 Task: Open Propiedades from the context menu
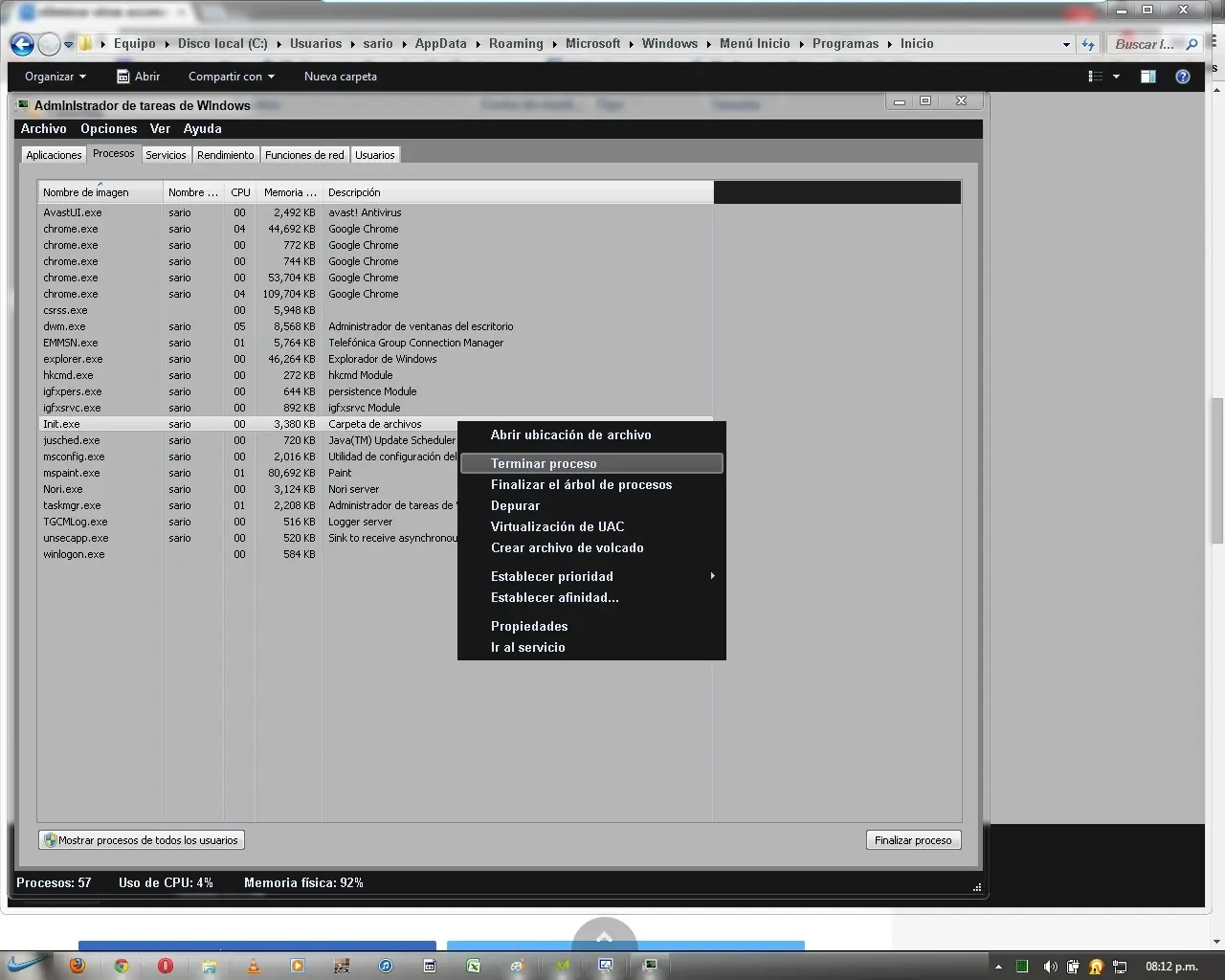(x=591, y=626)
